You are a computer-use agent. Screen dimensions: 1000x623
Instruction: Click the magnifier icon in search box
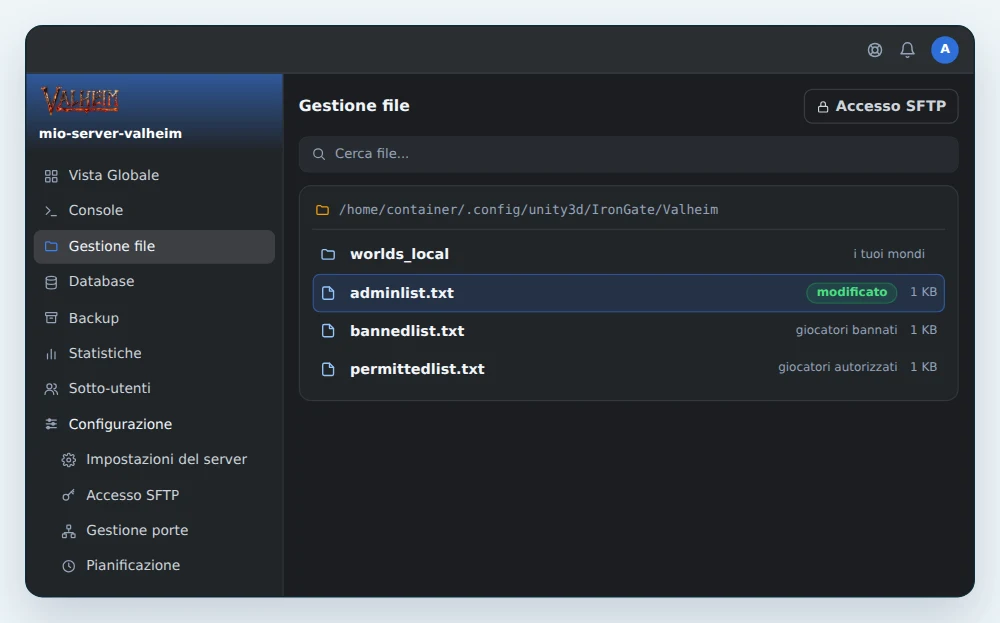(319, 154)
